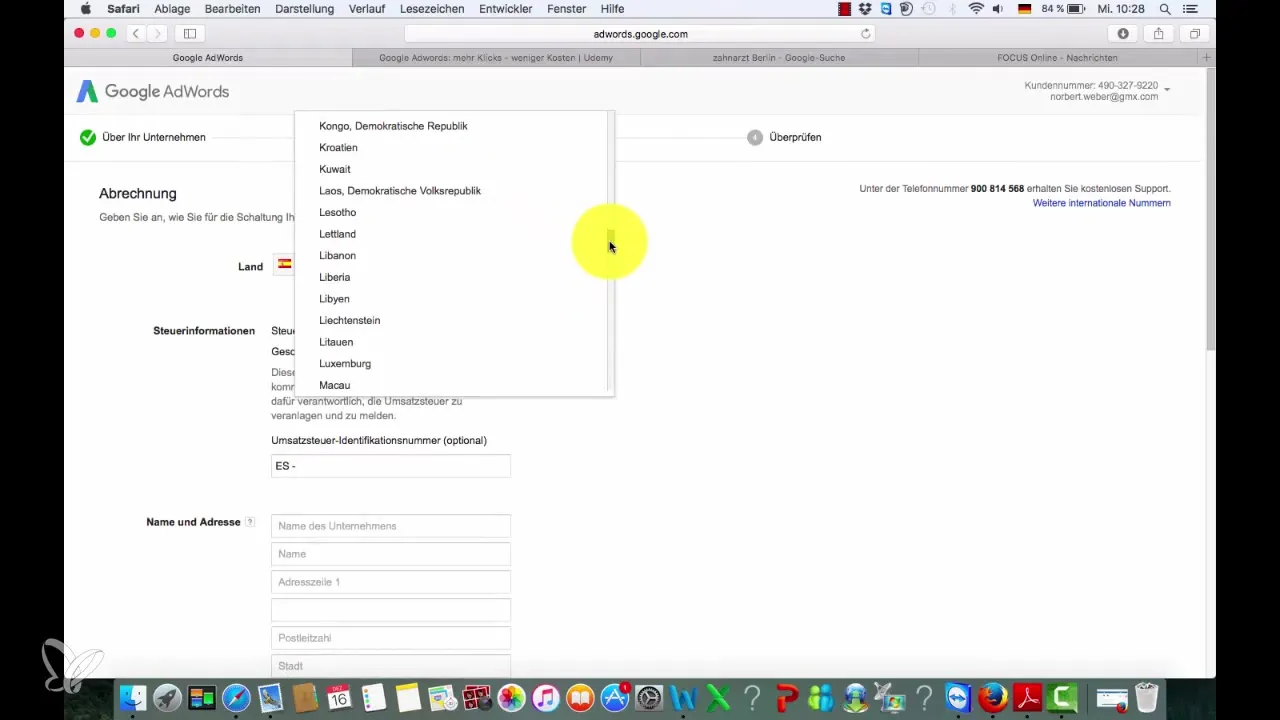Open the Bluetooth menu bar icon
Screen dimensions: 1280x720
pos(952,9)
